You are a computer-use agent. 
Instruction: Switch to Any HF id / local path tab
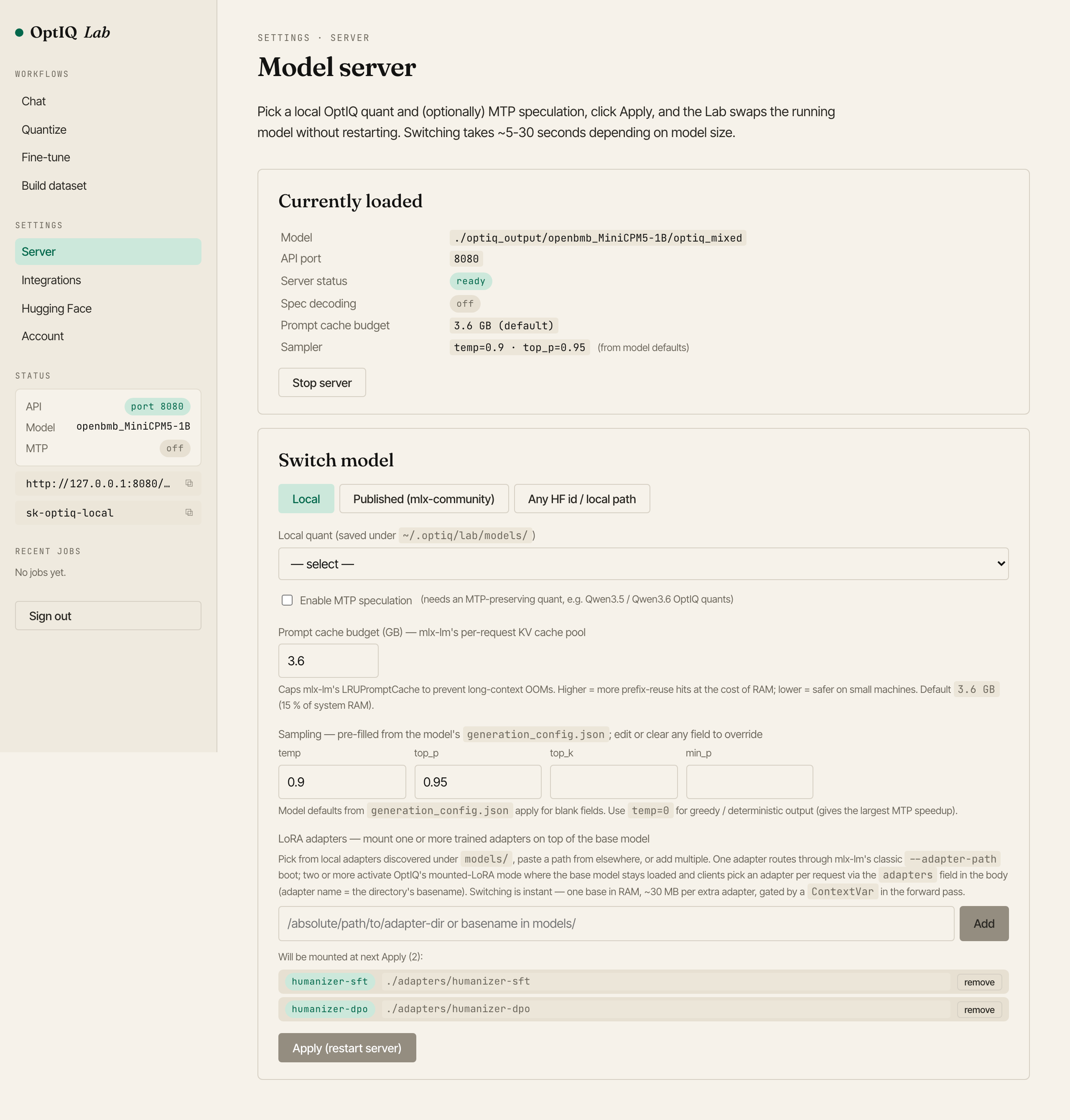(582, 499)
